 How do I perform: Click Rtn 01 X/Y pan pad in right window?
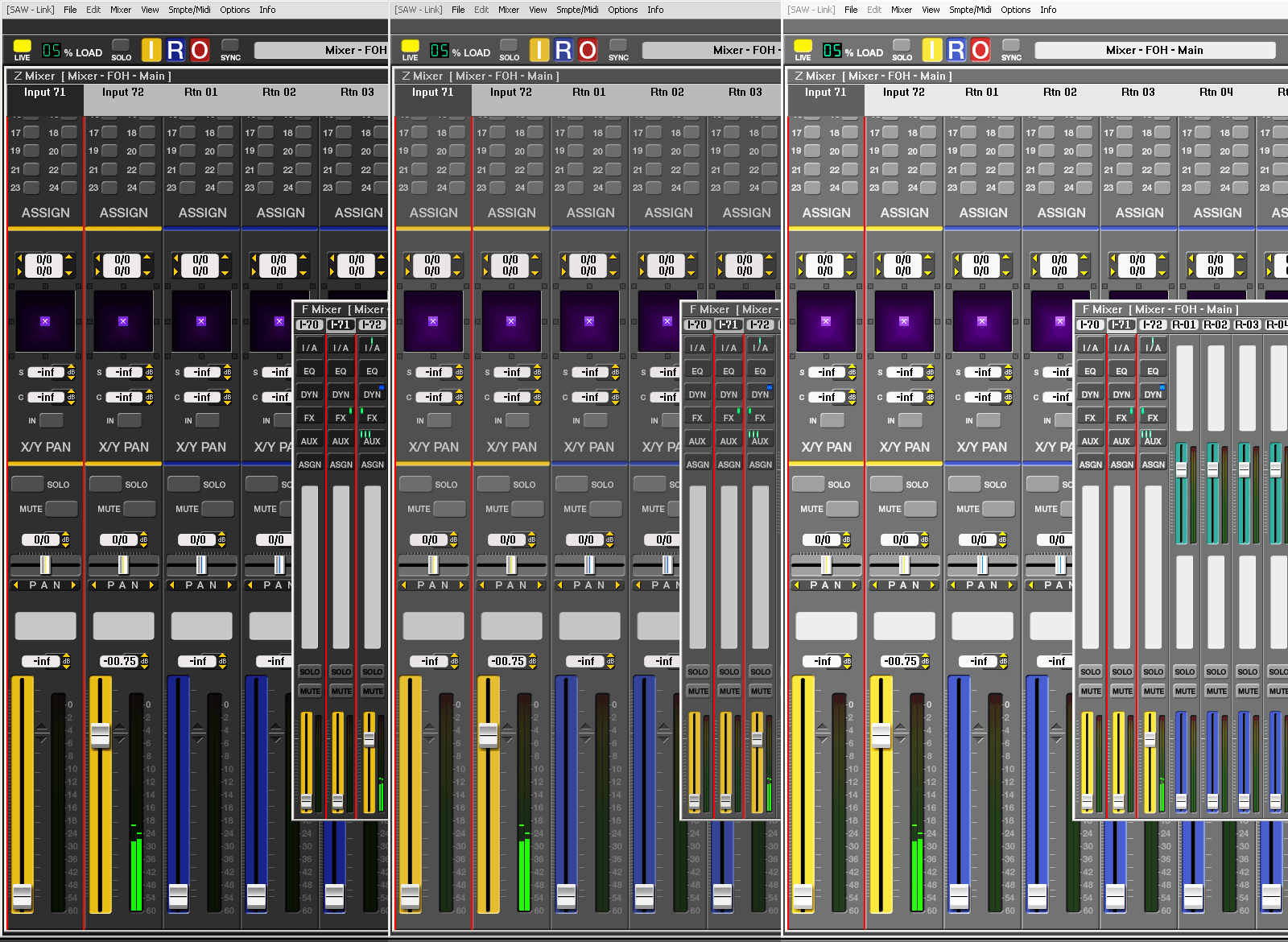point(982,321)
